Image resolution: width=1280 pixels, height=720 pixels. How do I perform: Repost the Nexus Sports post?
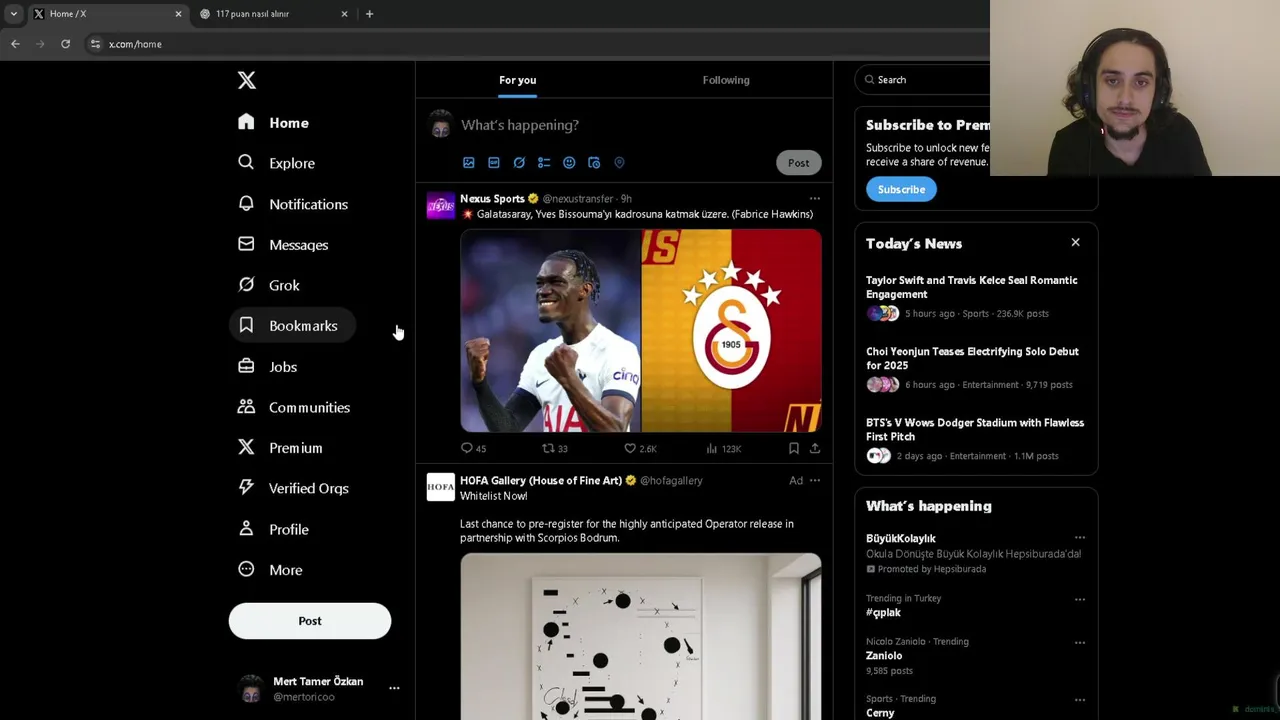pos(555,449)
